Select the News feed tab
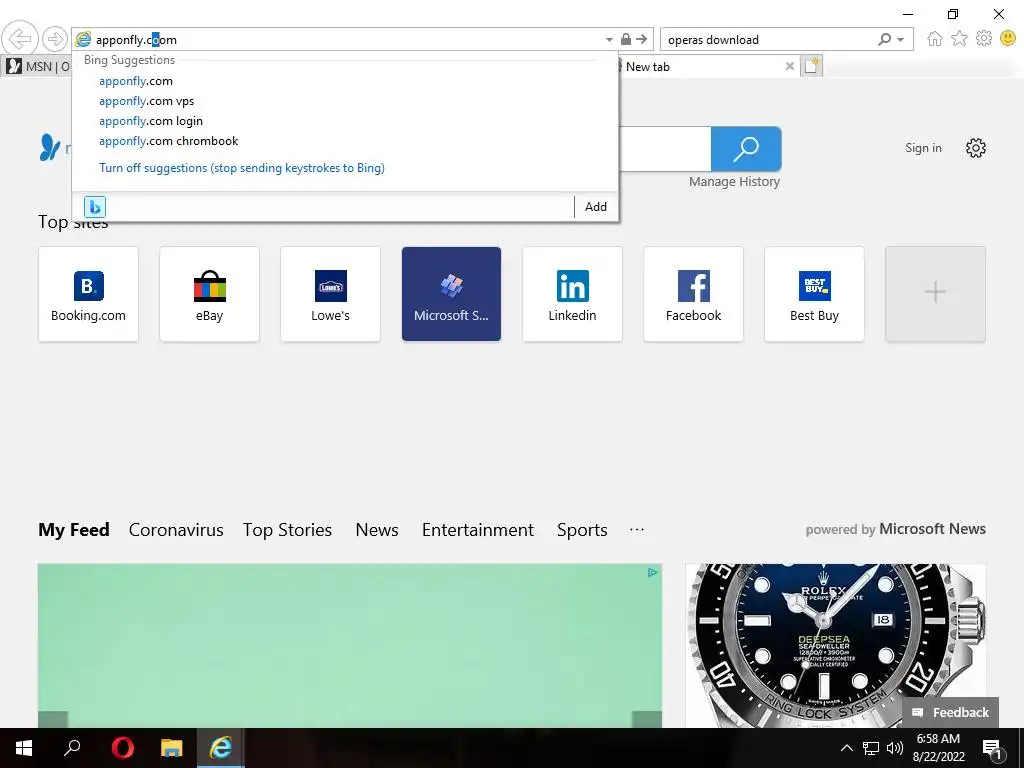The height and width of the screenshot is (768, 1024). [x=377, y=530]
